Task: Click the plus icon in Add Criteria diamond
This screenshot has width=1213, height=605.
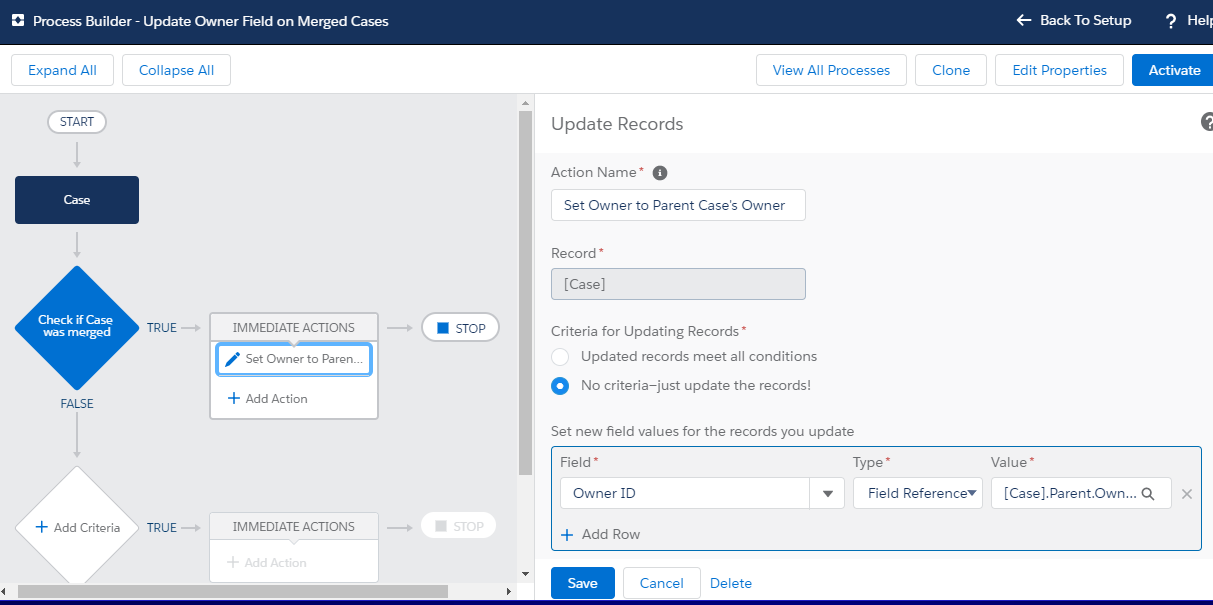Action: (41, 528)
